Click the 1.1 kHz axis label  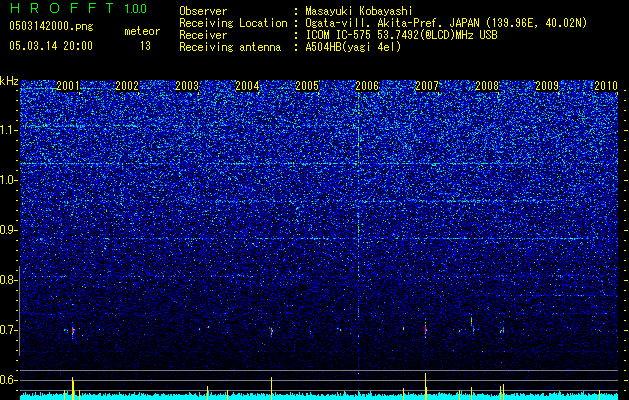(9, 130)
